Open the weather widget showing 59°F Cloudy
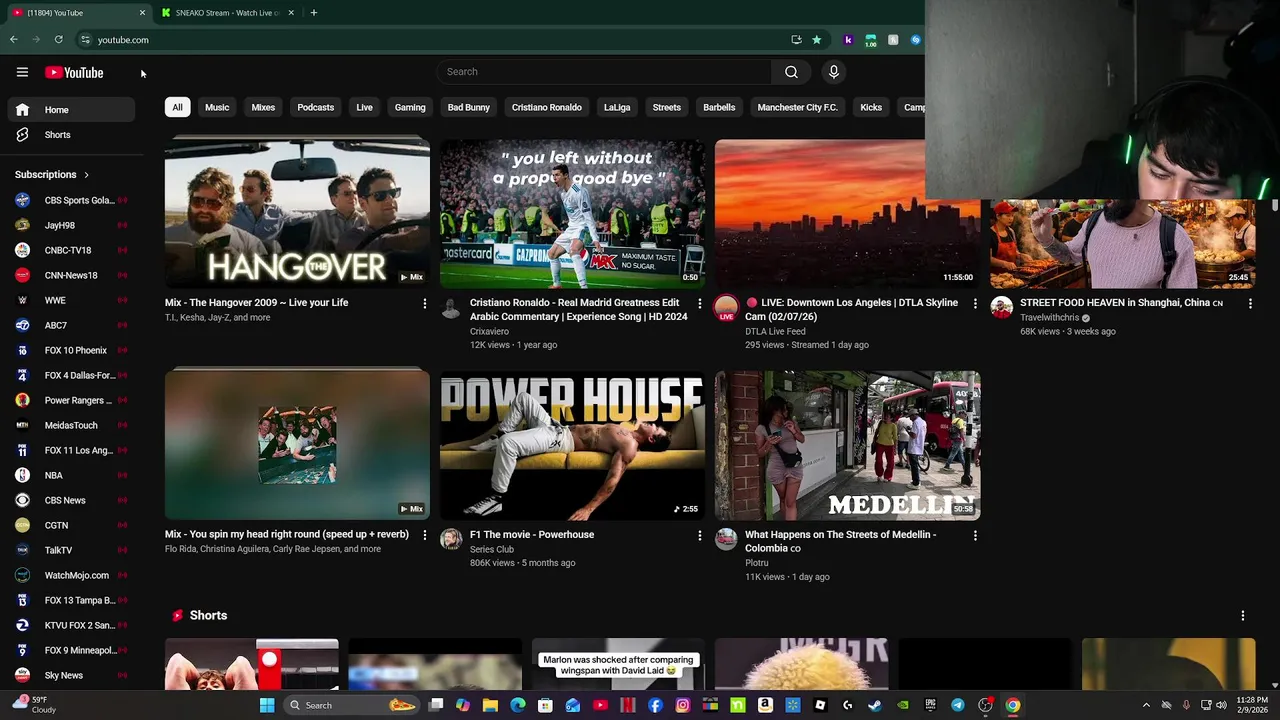This screenshot has height=720, width=1280. coord(34,705)
